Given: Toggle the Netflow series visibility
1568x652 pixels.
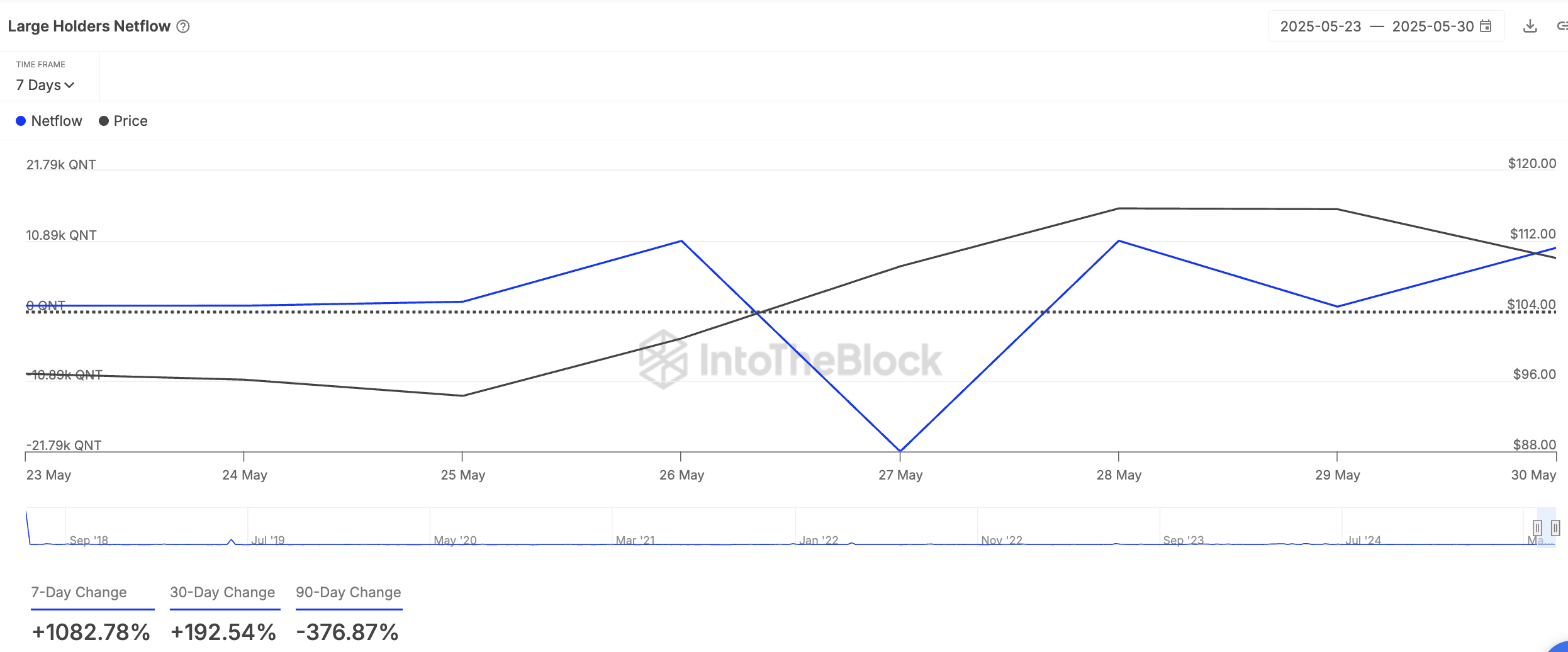Looking at the screenshot, I should pos(55,120).
